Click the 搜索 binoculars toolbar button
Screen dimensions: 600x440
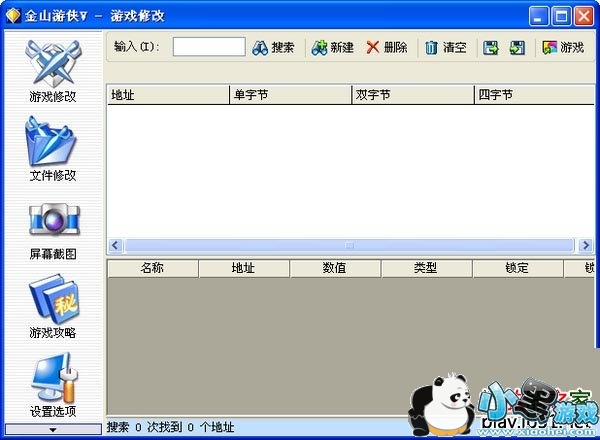coord(273,48)
